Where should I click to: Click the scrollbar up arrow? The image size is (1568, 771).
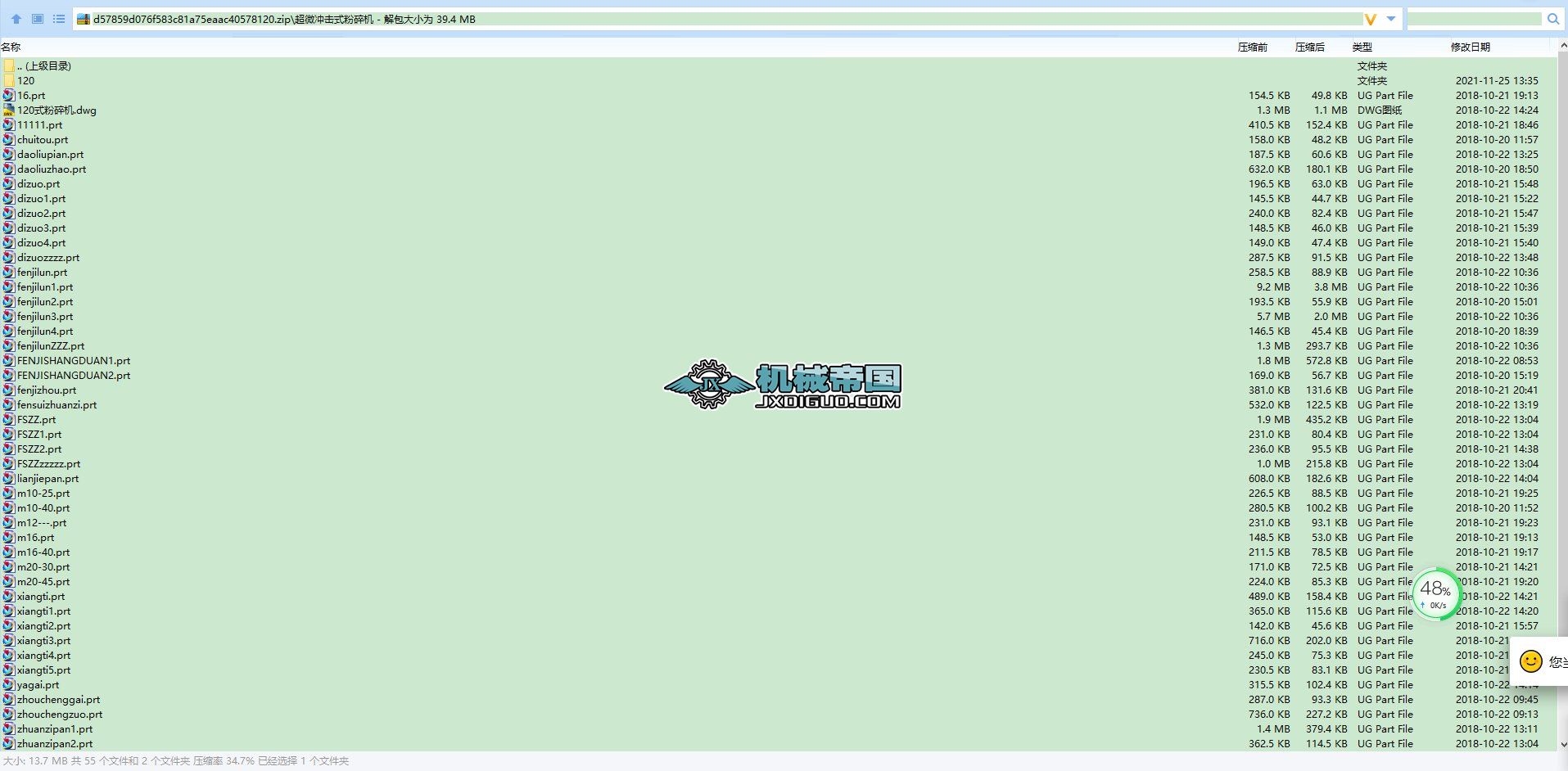pyautogui.click(x=1562, y=47)
